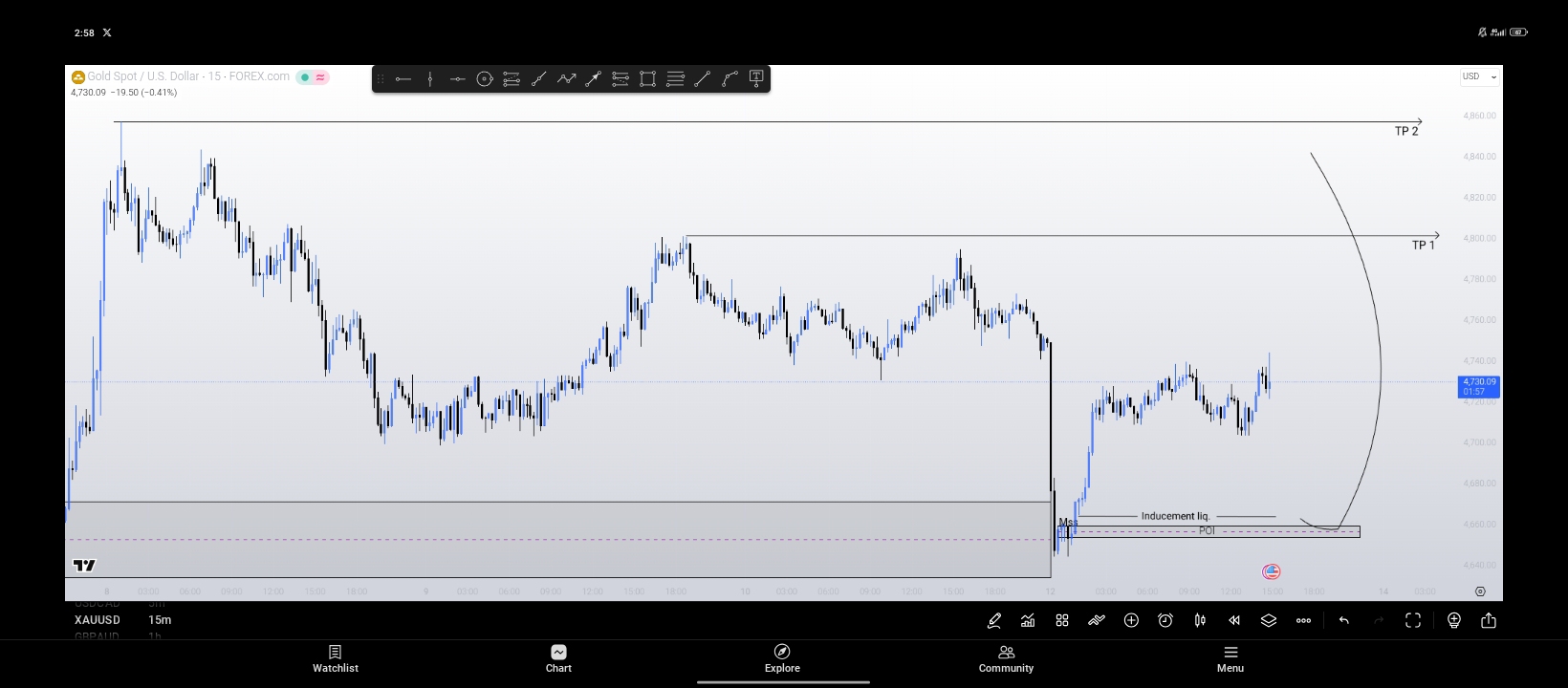Image resolution: width=1568 pixels, height=688 pixels.
Task: Open the Community tab
Action: click(1006, 658)
